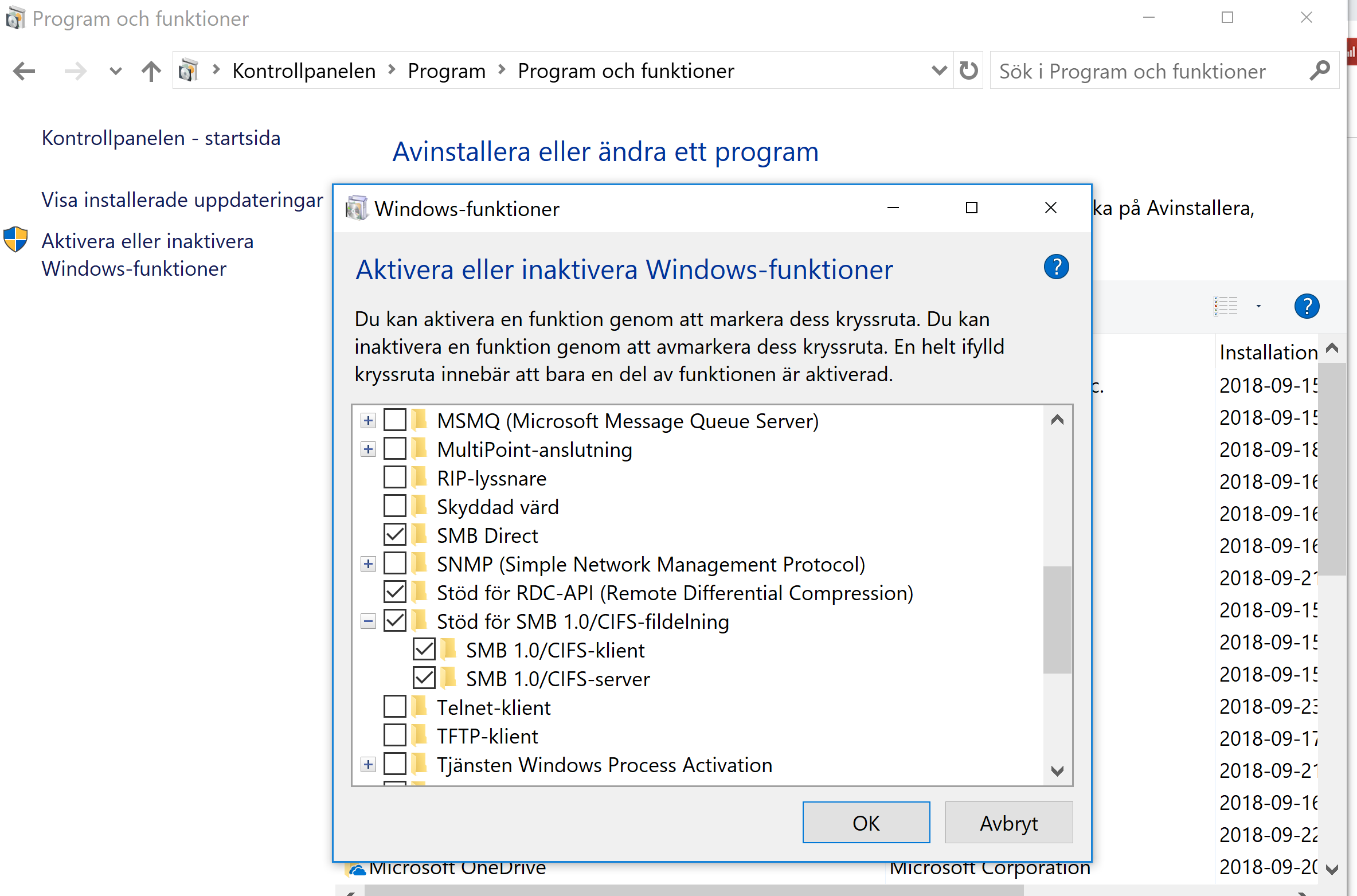Click the UAC shield icon in sidebar
The width and height of the screenshot is (1357, 896).
tap(15, 240)
